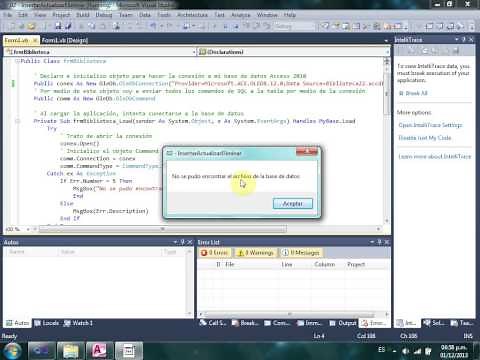This screenshot has height=360, width=480.
Task: Open Windows Explorer from the taskbar
Action: pyautogui.click(x=70, y=351)
